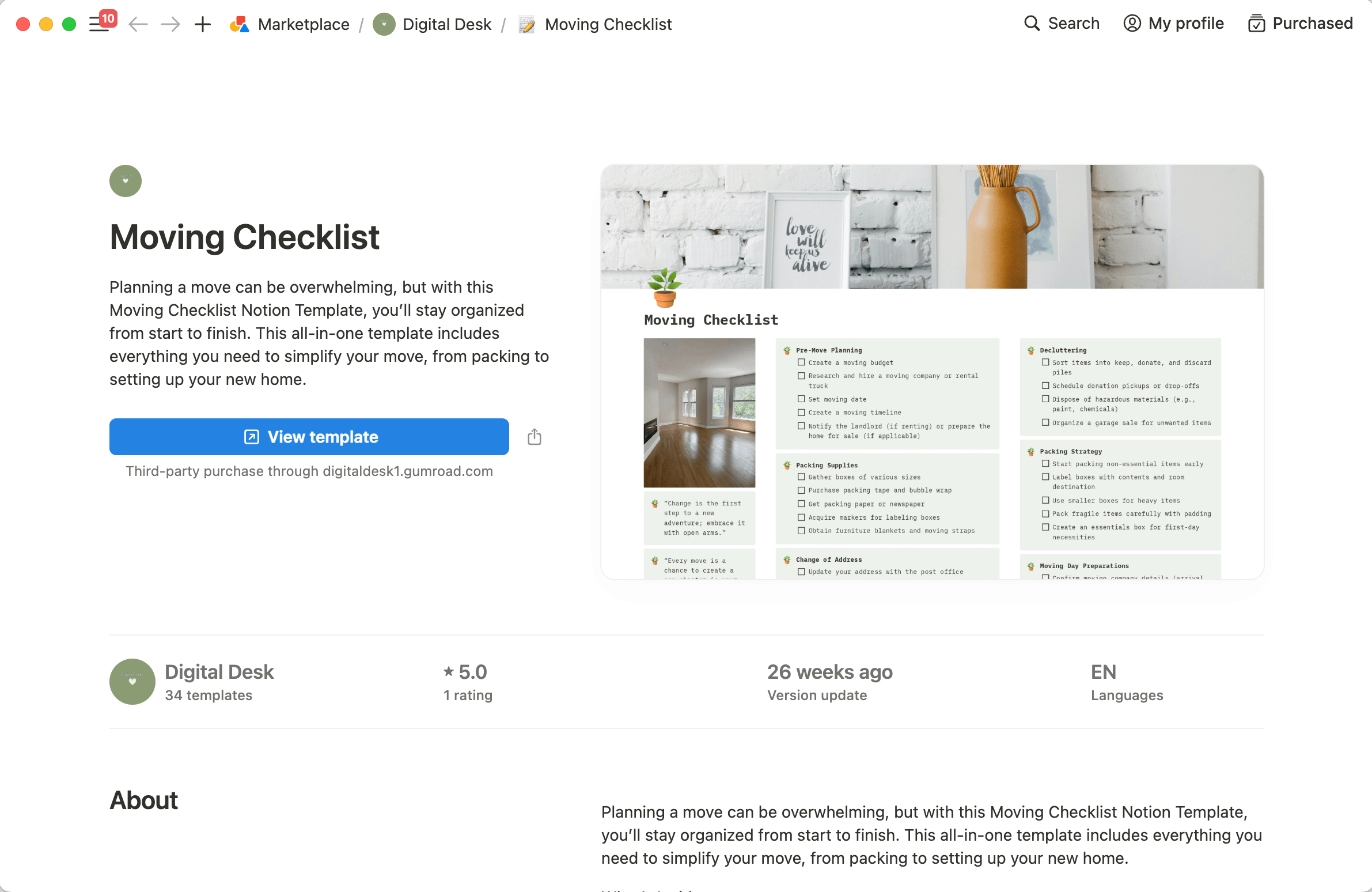This screenshot has width=1372, height=892.
Task: Open a new tab with plus icon
Action: [202, 24]
